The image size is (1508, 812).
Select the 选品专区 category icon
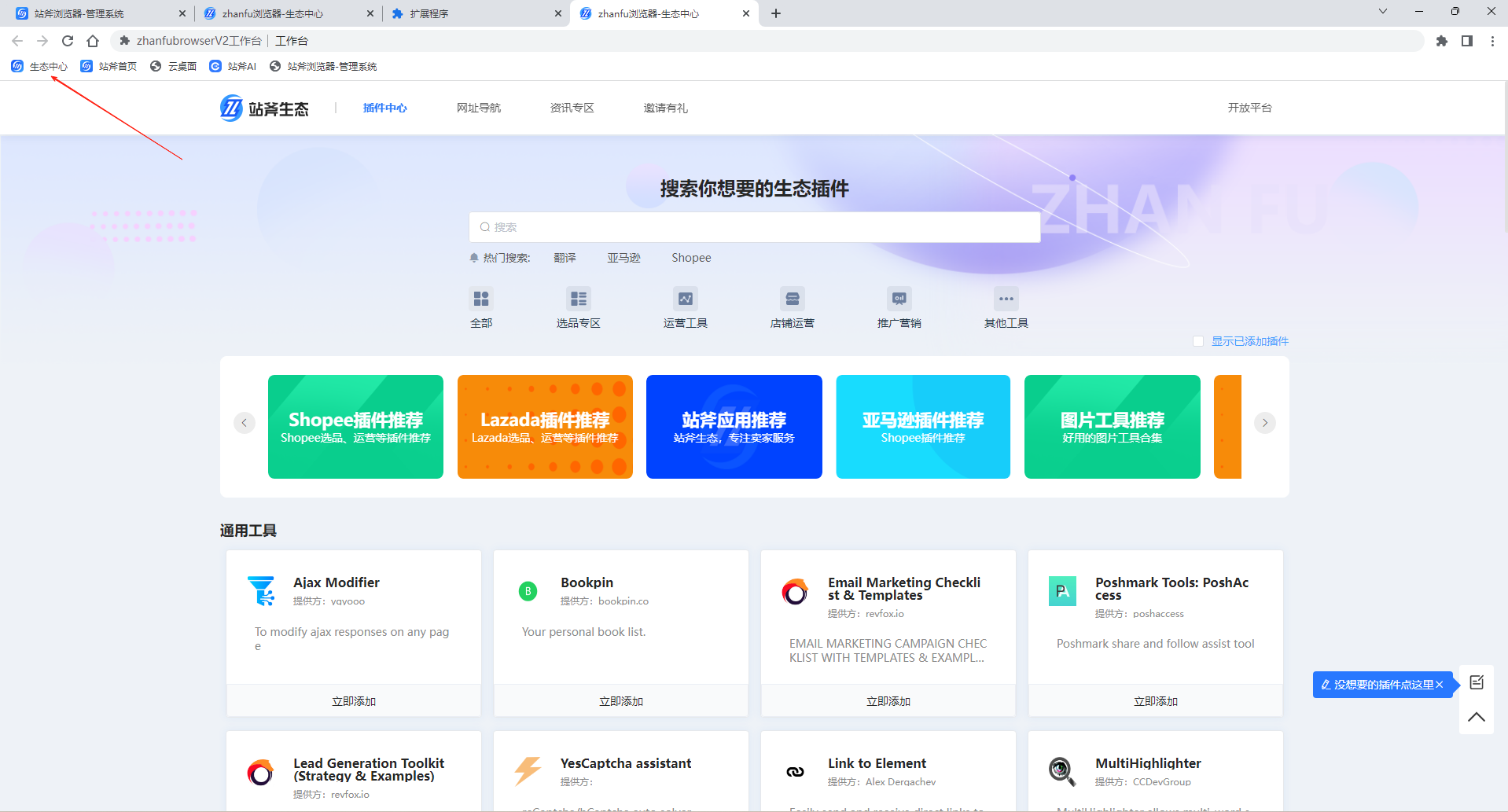point(579,299)
